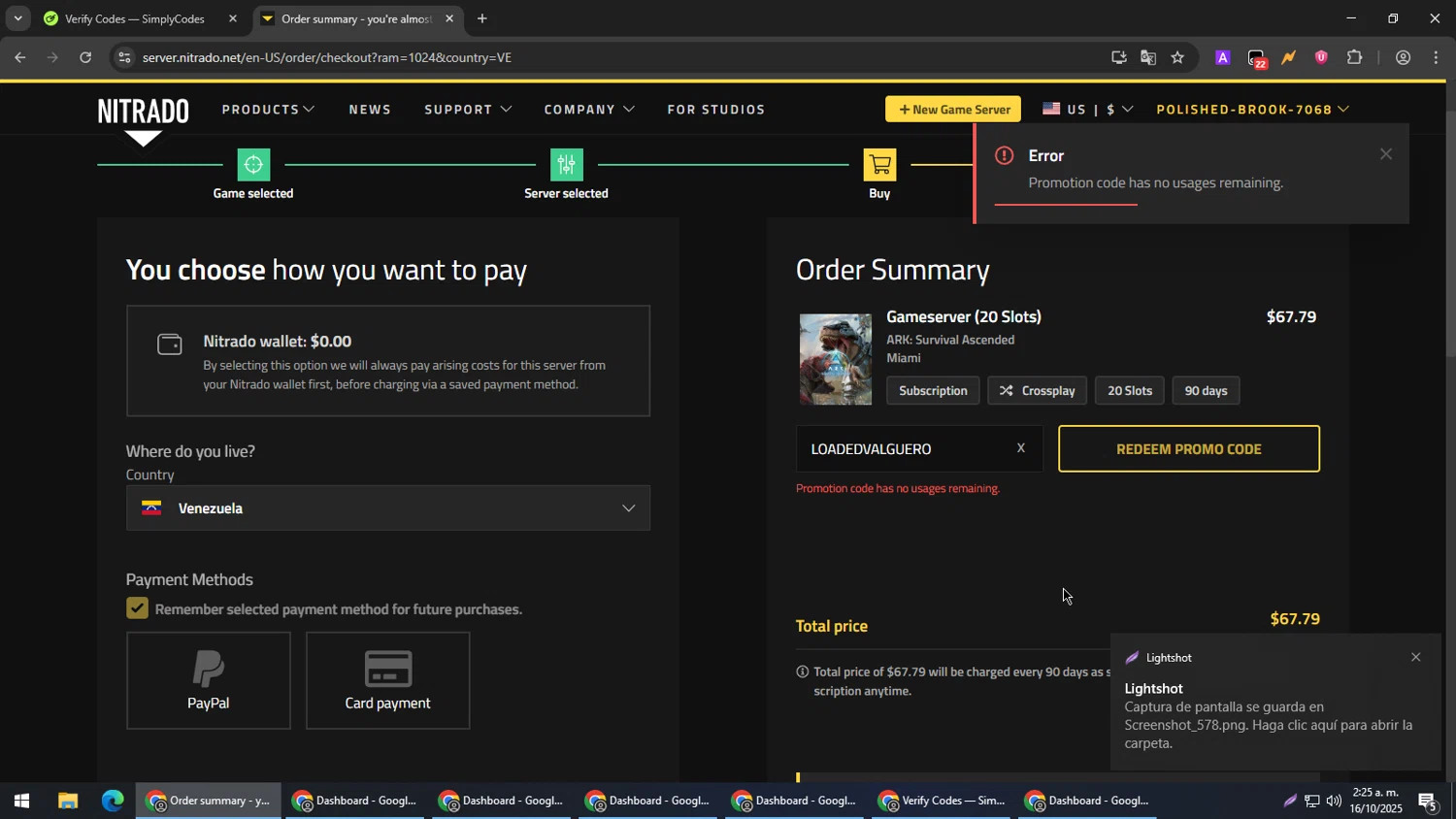Clear the promo code with the X
1456x819 pixels.
[x=1020, y=448]
